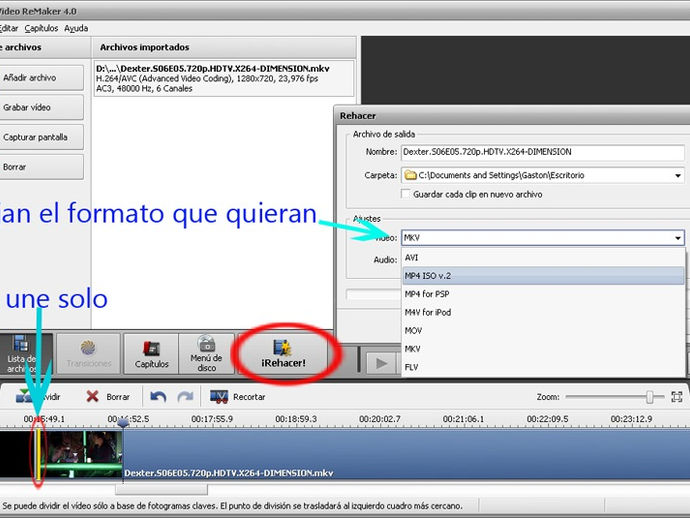The image size is (690, 518).
Task: Click the ¡Rehacer! button
Action: pyautogui.click(x=283, y=354)
